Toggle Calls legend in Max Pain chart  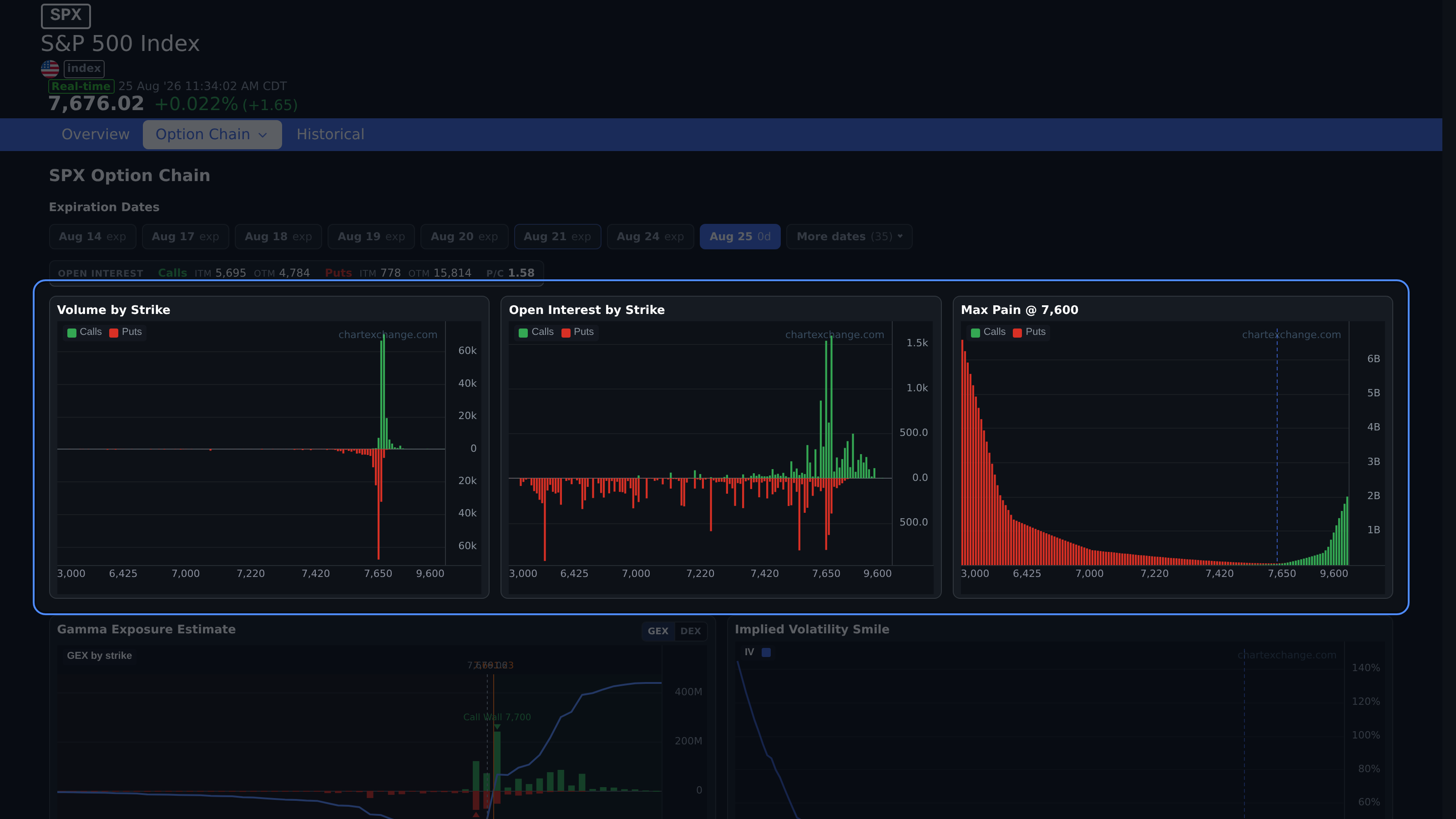988,332
